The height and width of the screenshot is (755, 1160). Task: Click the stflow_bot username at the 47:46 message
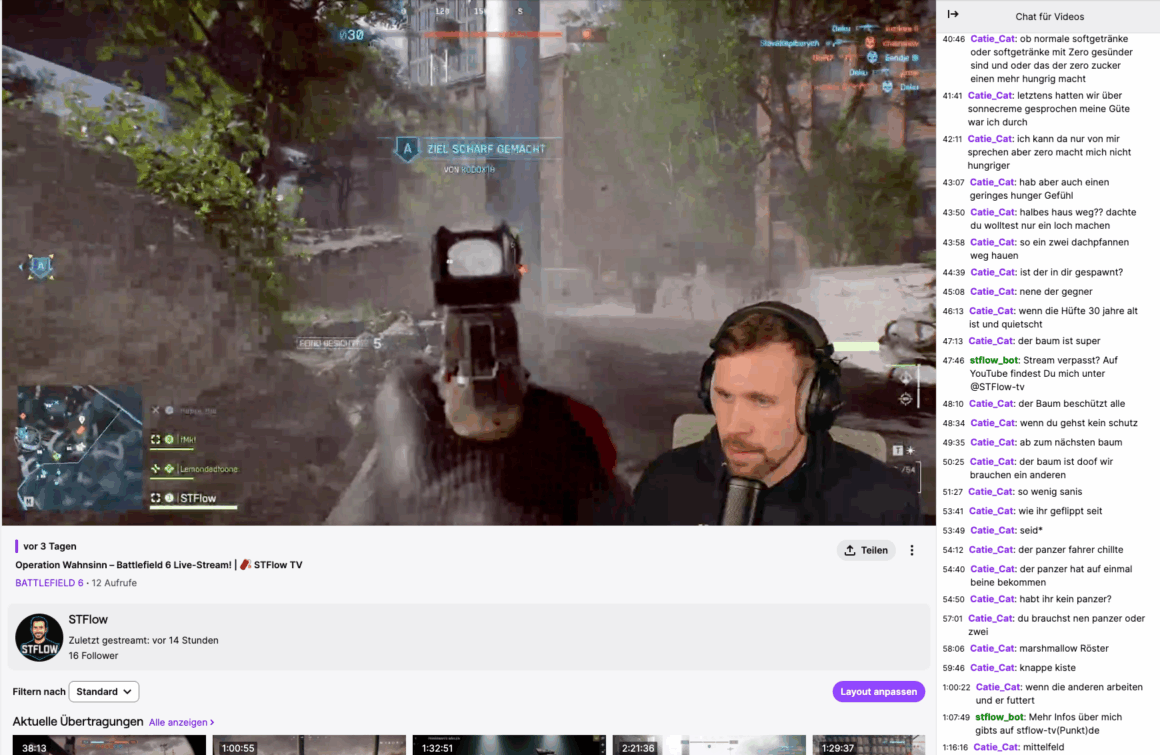994,360
